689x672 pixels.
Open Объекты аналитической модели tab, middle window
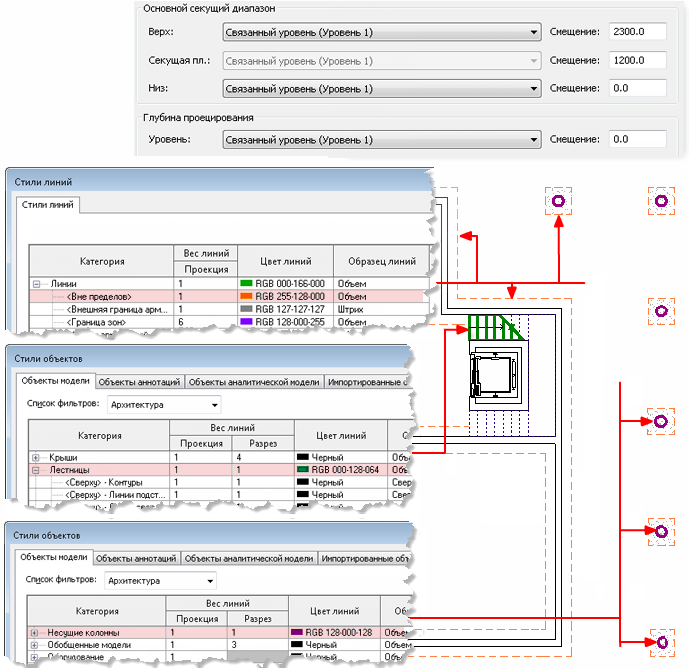(254, 382)
